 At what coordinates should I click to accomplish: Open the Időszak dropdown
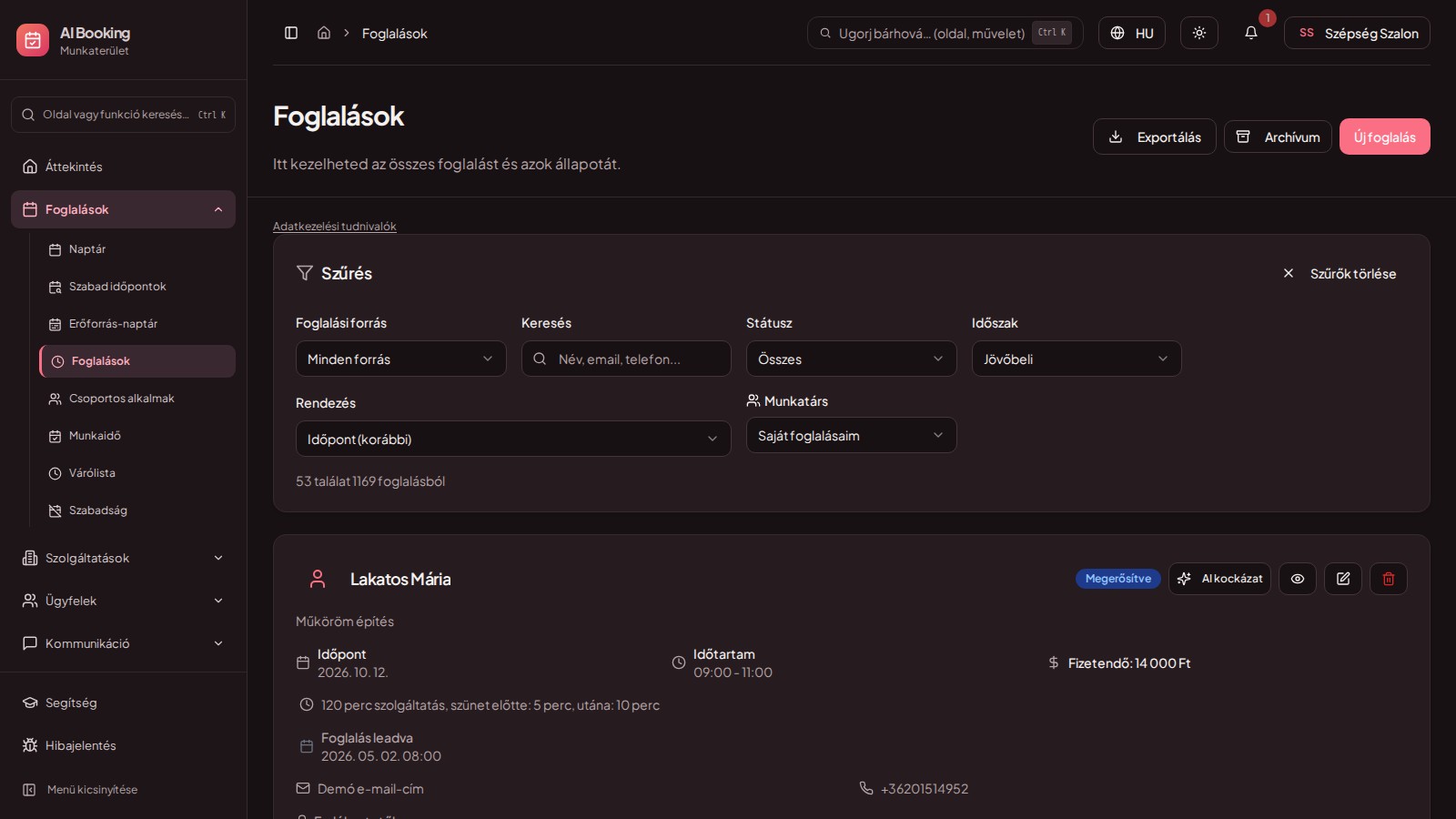[x=1077, y=359]
